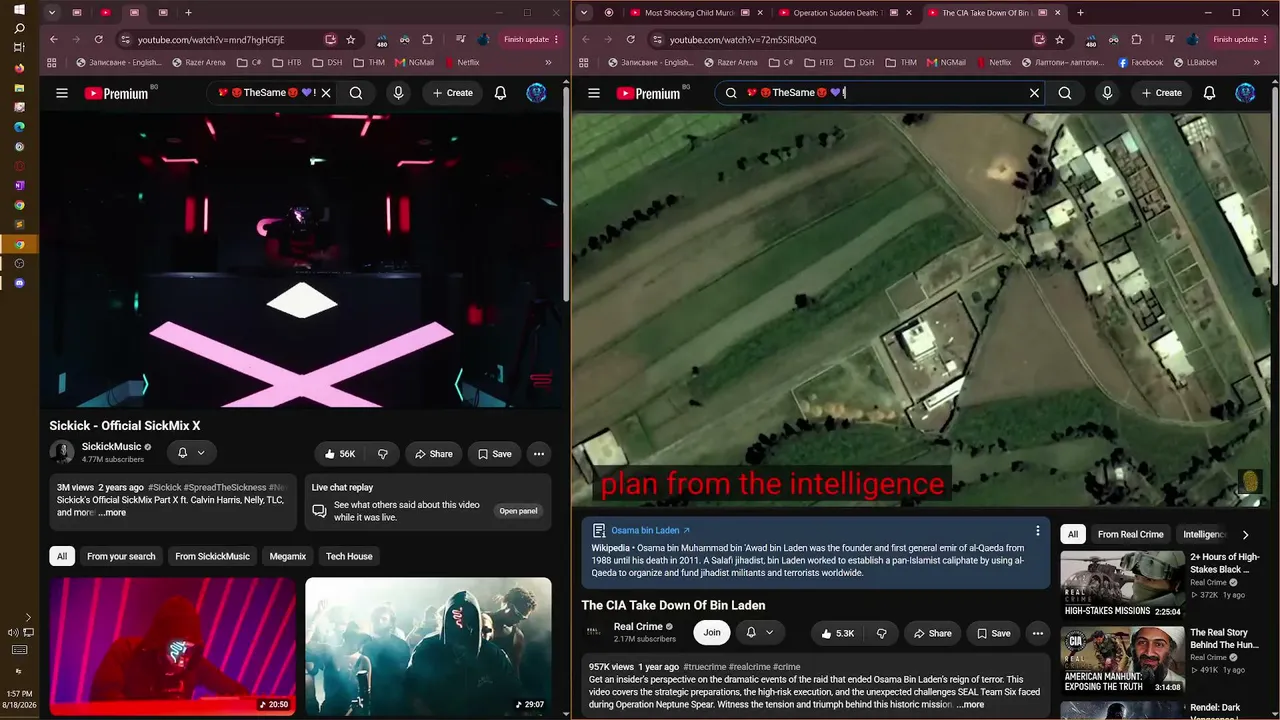The image size is (1280, 720).
Task: Clear search text in left YouTube window
Action: 326,93
